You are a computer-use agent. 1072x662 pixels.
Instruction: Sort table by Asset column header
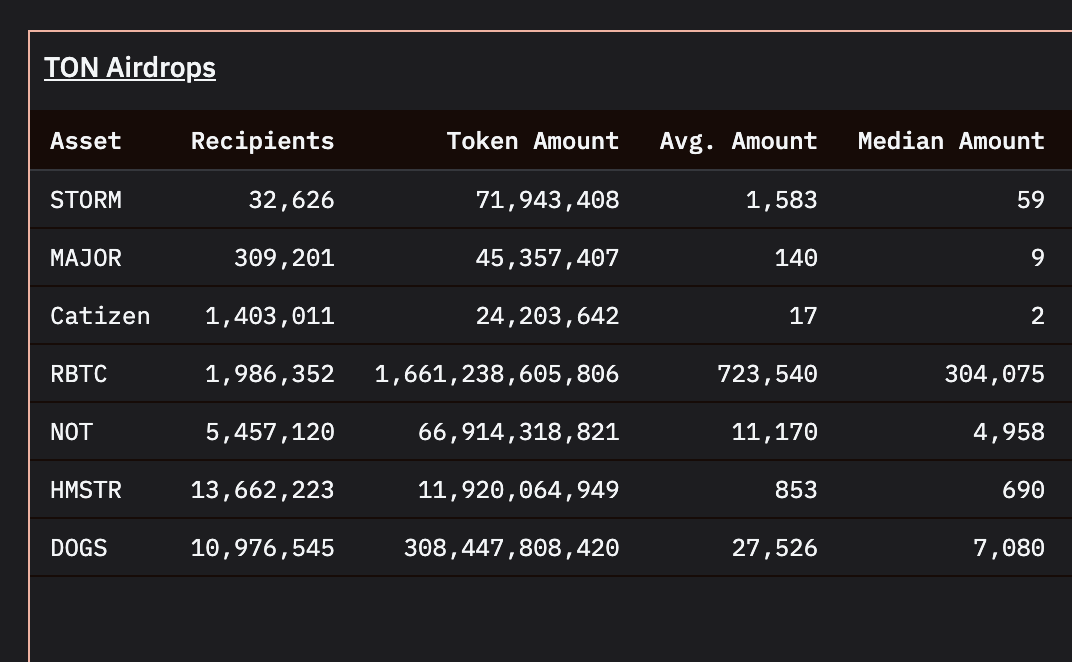[x=86, y=141]
